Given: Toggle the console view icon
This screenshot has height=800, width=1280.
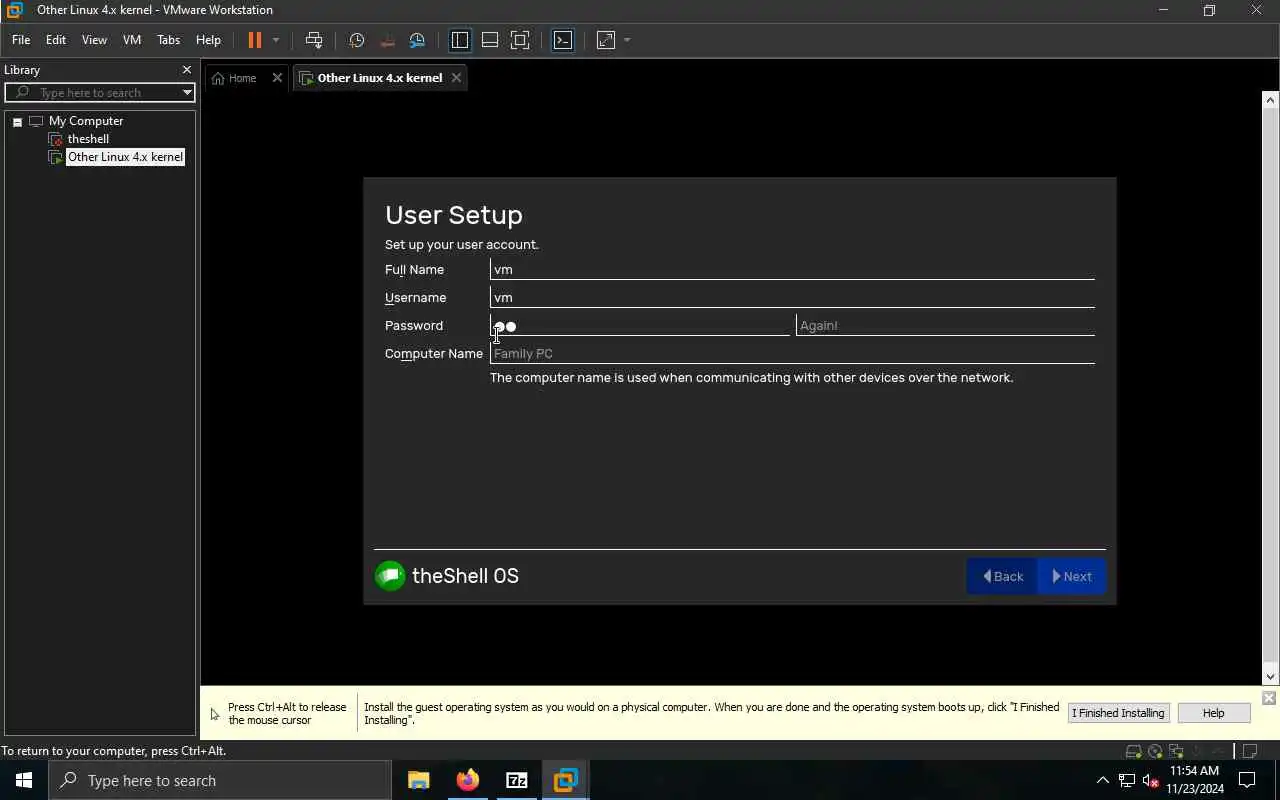Looking at the screenshot, I should pyautogui.click(x=563, y=40).
